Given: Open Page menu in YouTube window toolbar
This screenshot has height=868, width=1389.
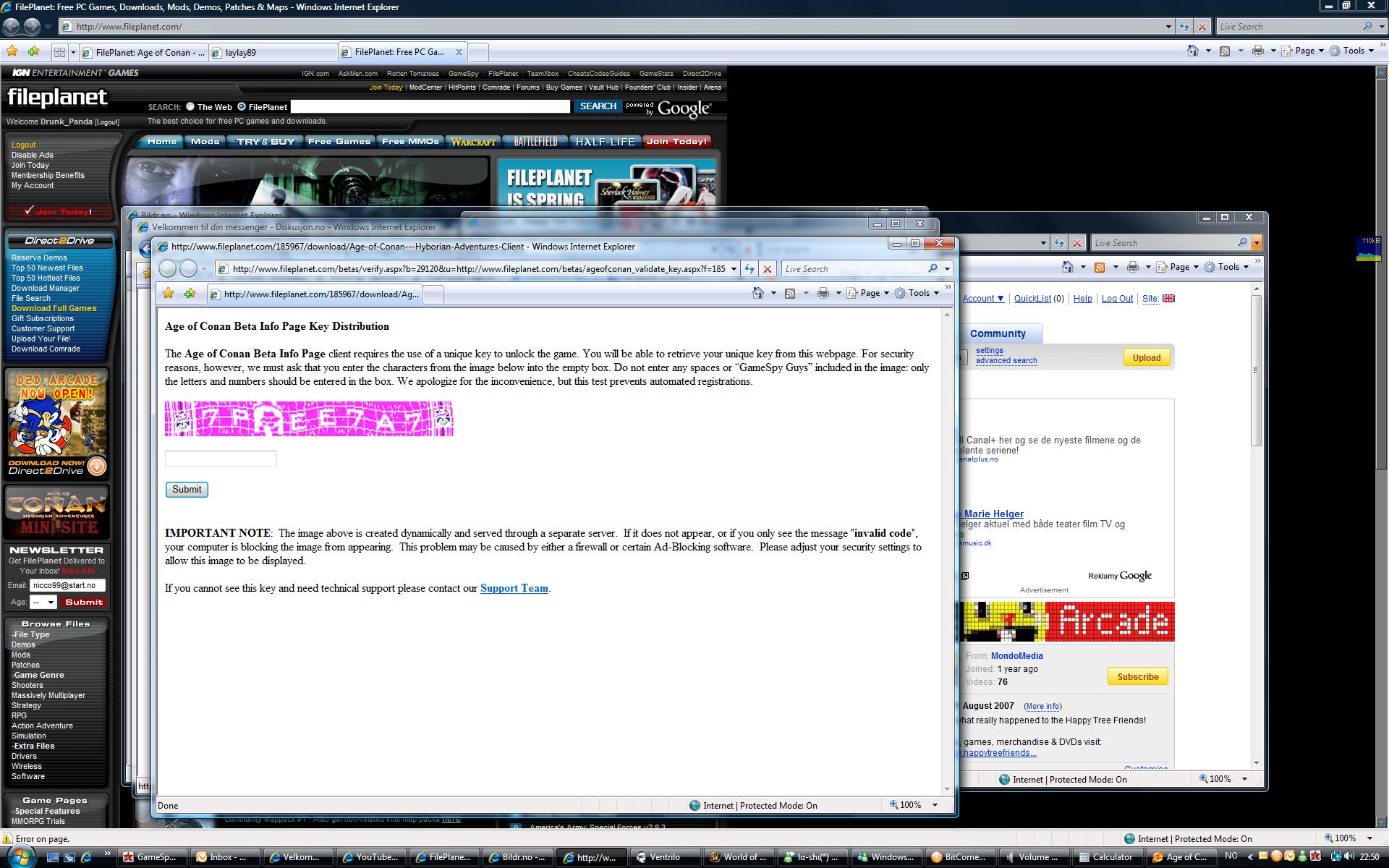Looking at the screenshot, I should pyautogui.click(x=1178, y=267).
